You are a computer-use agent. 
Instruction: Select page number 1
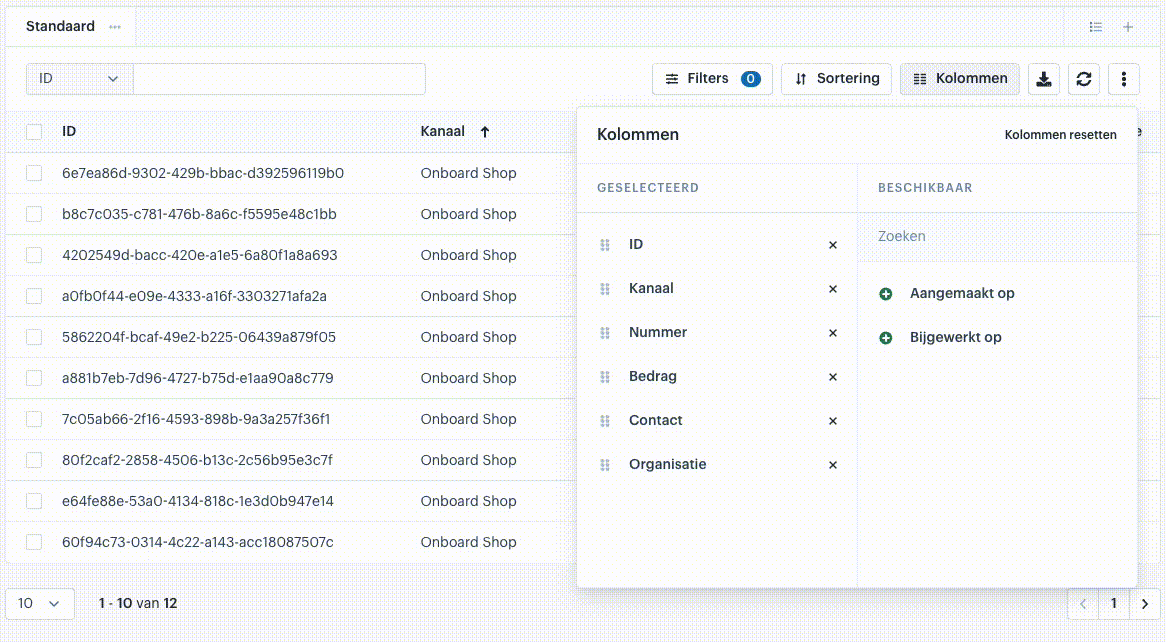1114,603
